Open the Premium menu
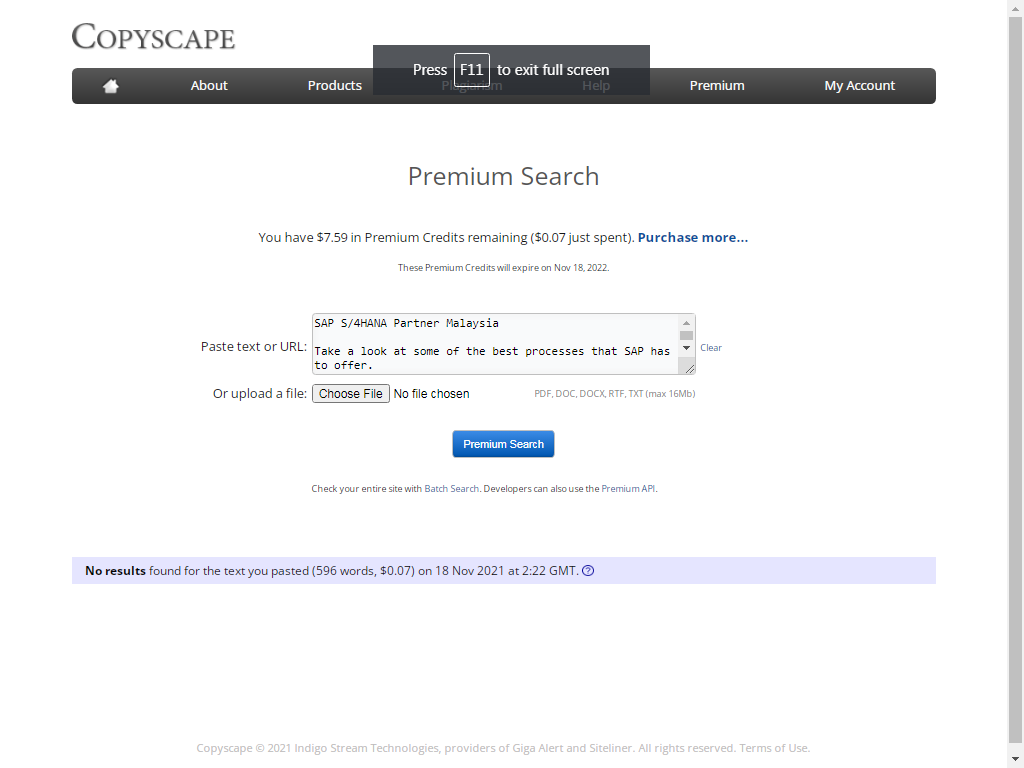The height and width of the screenshot is (768, 1024). (x=717, y=86)
